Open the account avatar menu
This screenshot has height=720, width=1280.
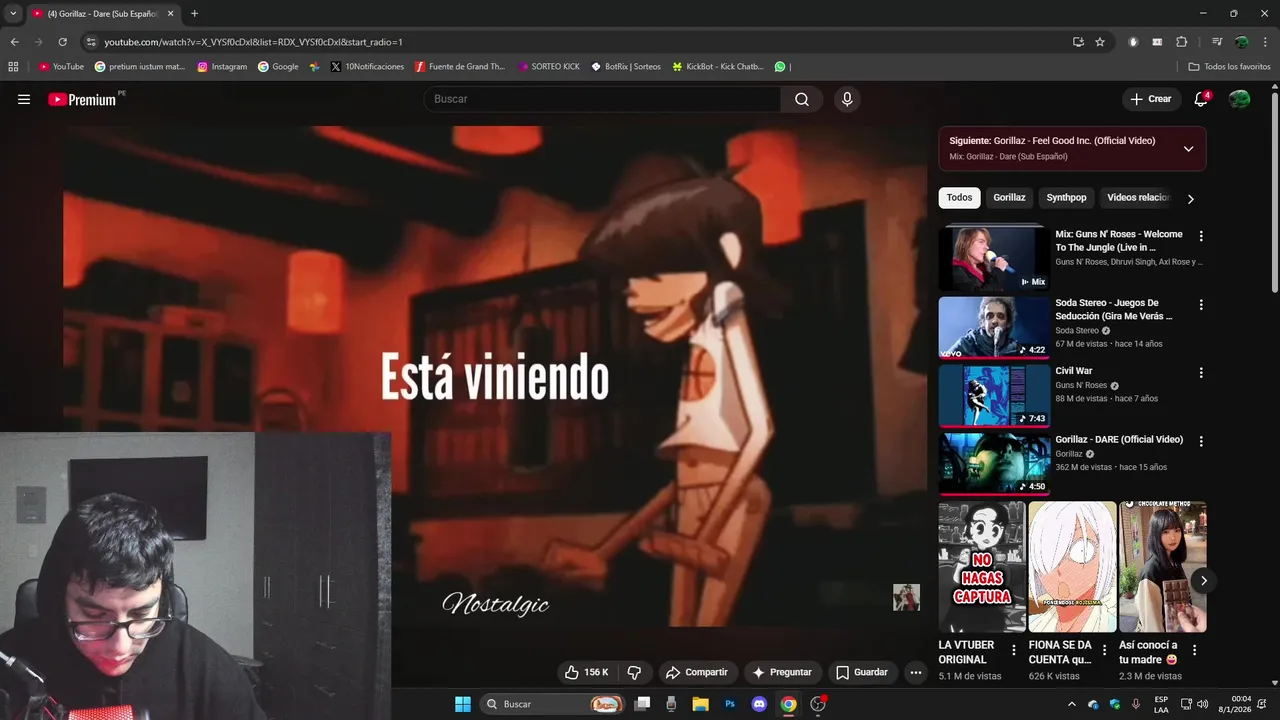click(x=1239, y=99)
